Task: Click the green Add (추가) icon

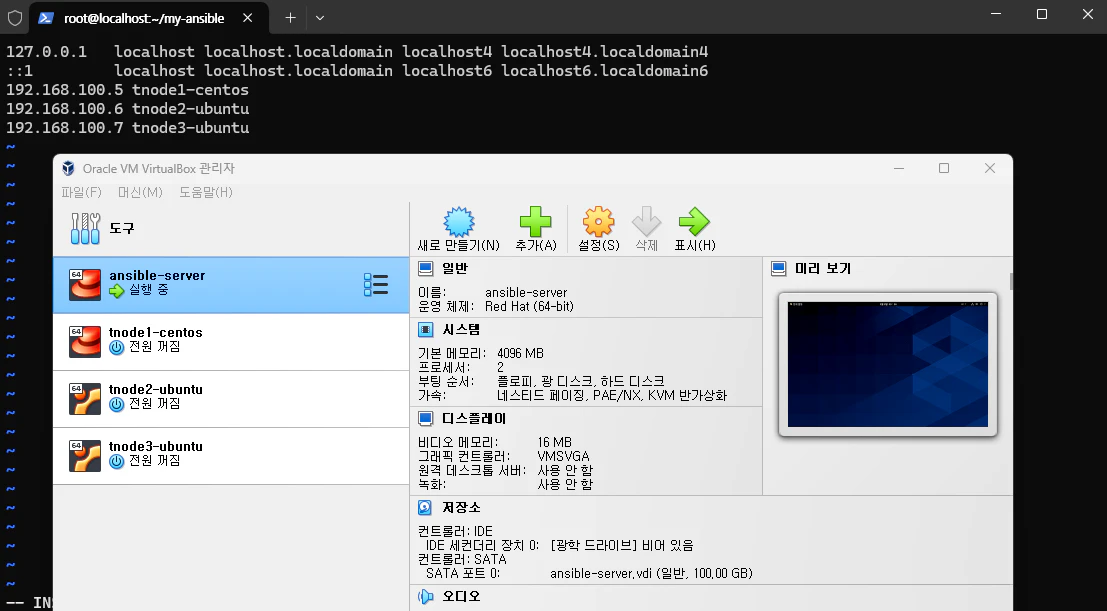Action: (x=535, y=222)
